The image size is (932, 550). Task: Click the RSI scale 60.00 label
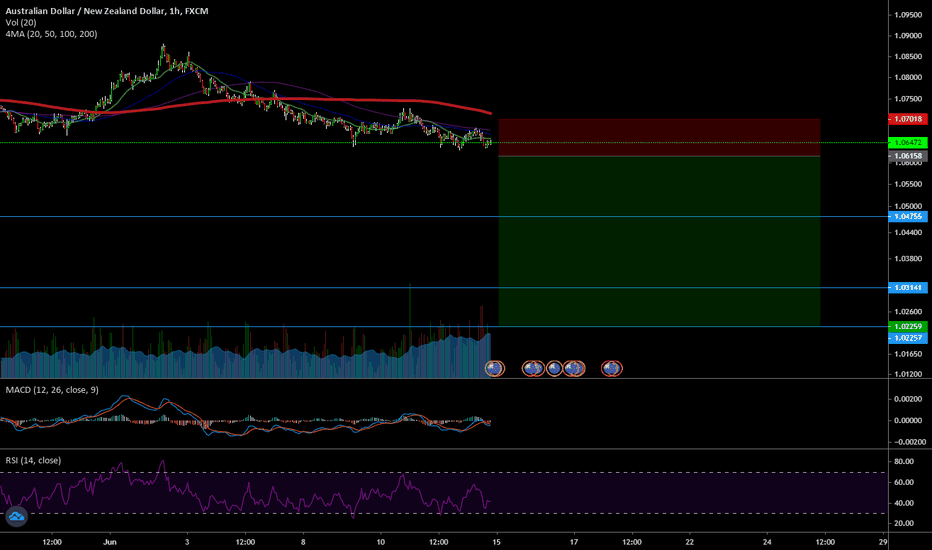coord(903,482)
